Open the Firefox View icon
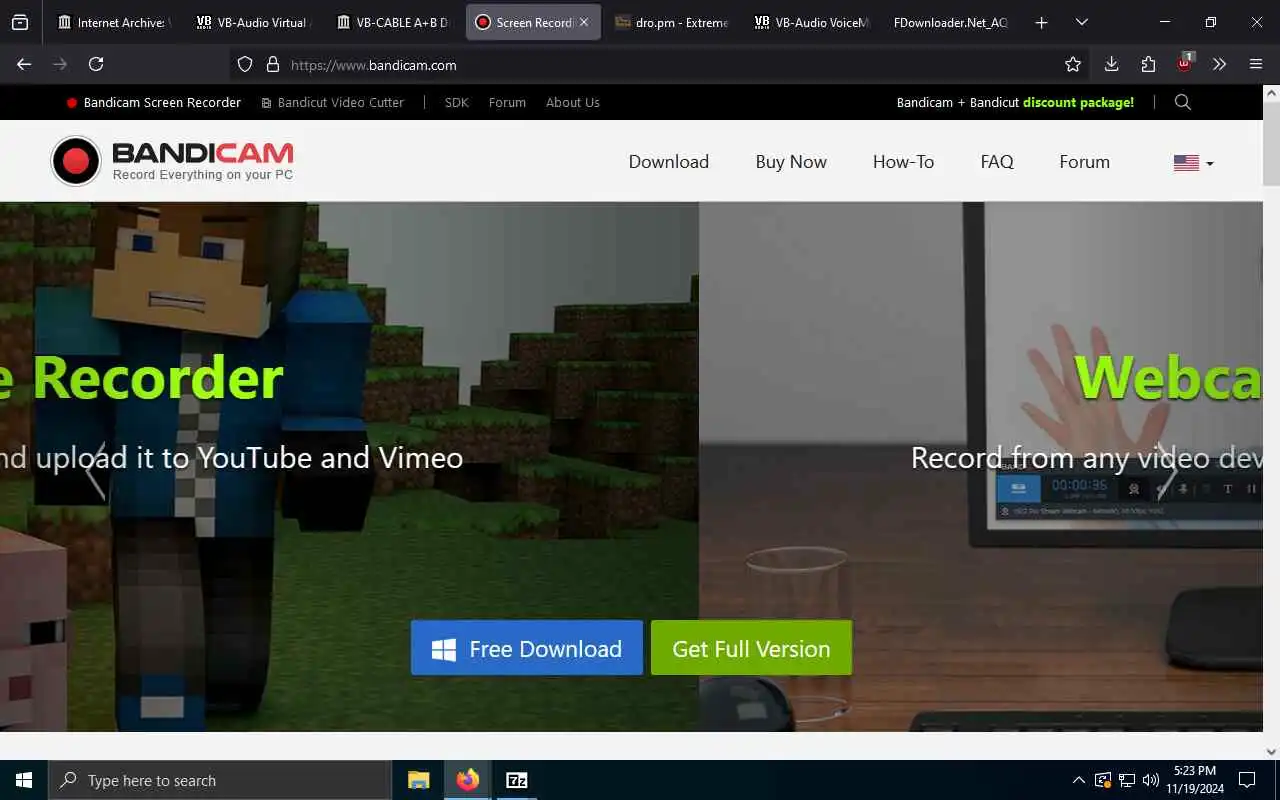 pyautogui.click(x=20, y=22)
